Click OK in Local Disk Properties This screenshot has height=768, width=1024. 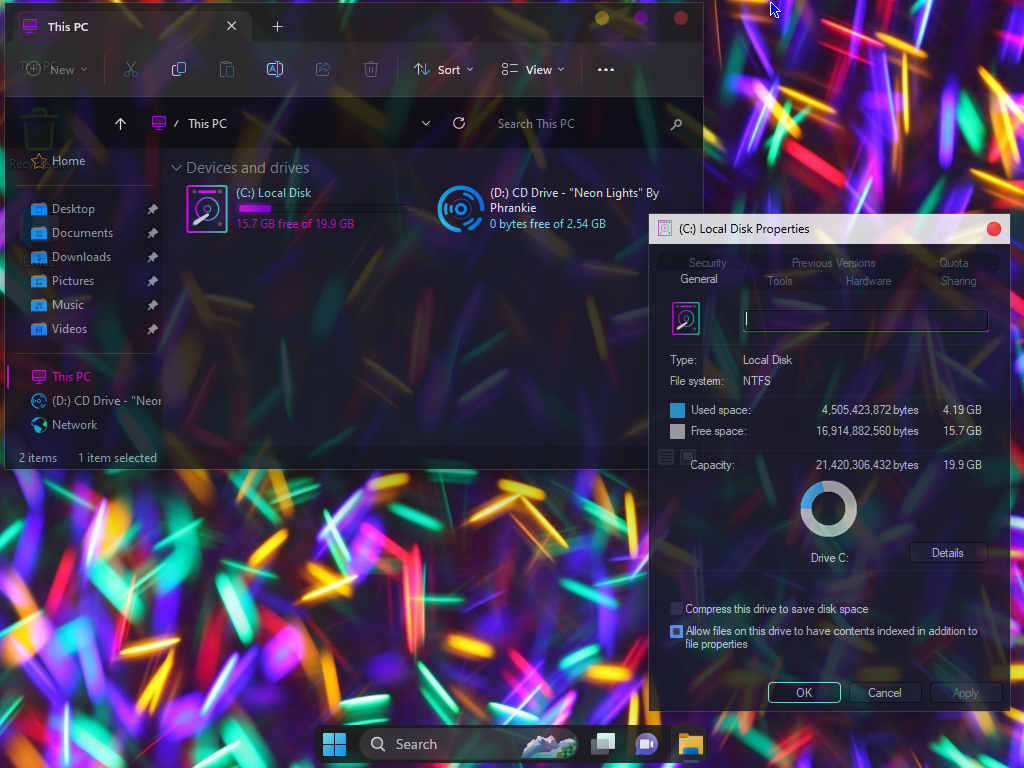804,692
